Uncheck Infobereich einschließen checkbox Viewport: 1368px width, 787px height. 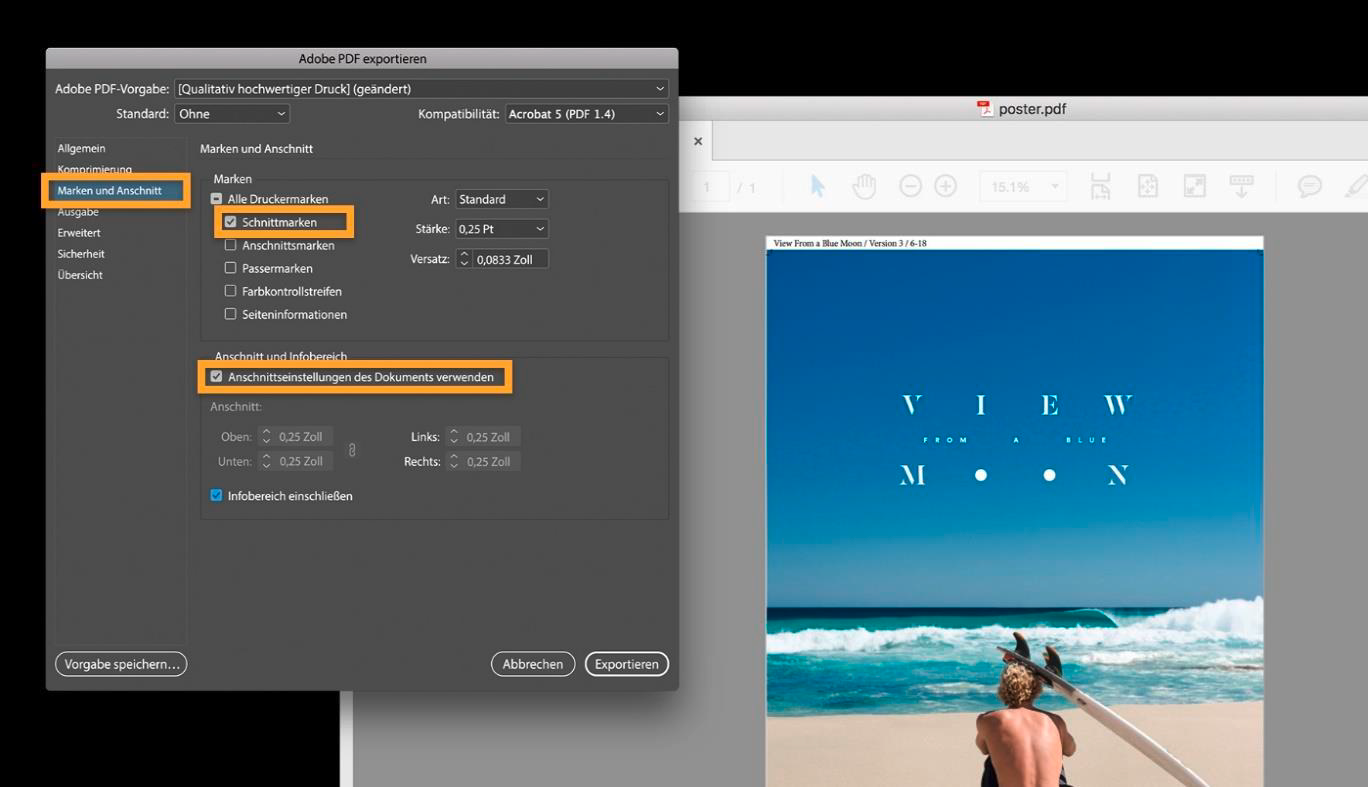click(x=217, y=495)
